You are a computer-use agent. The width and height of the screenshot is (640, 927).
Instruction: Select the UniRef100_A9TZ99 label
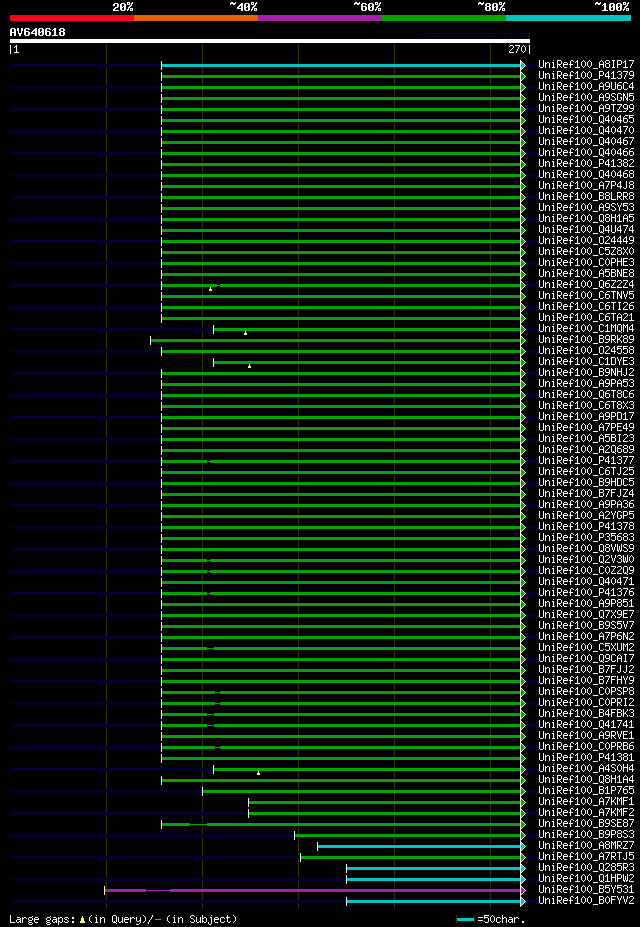coord(586,109)
